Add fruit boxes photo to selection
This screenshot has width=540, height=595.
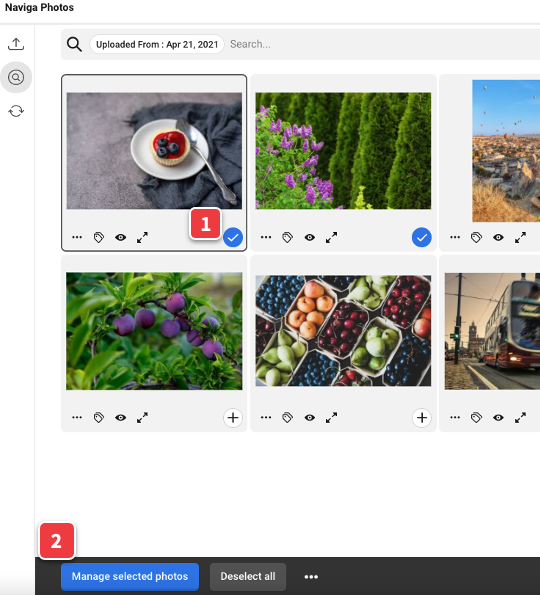[x=422, y=418]
